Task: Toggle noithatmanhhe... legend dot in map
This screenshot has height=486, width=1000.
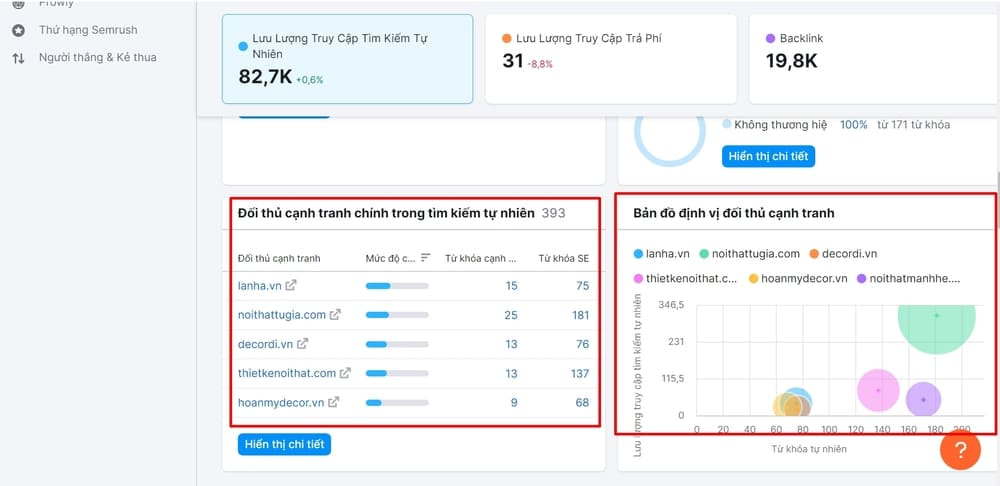Action: tap(862, 279)
